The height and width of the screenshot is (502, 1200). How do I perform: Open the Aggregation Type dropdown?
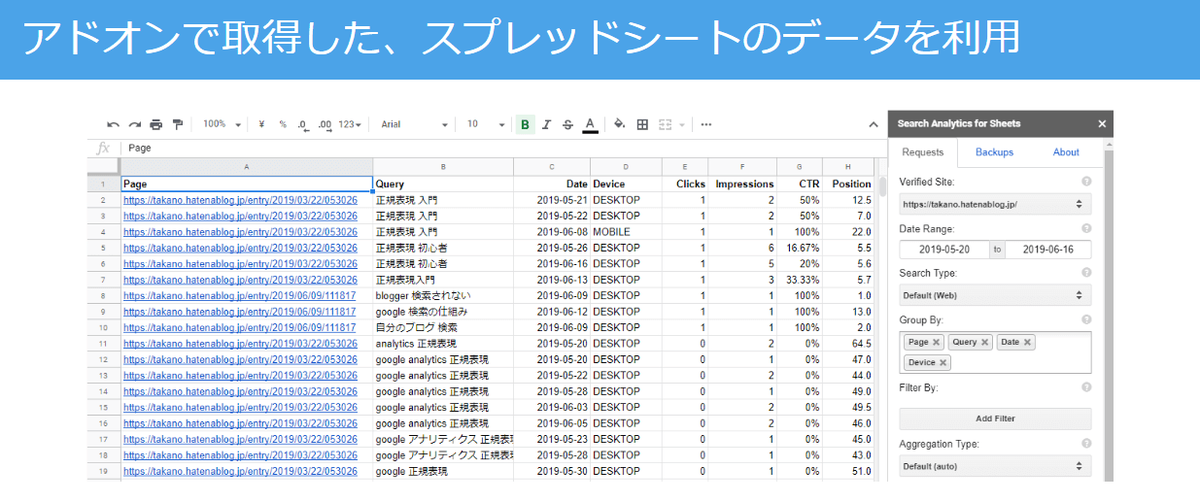click(x=995, y=466)
